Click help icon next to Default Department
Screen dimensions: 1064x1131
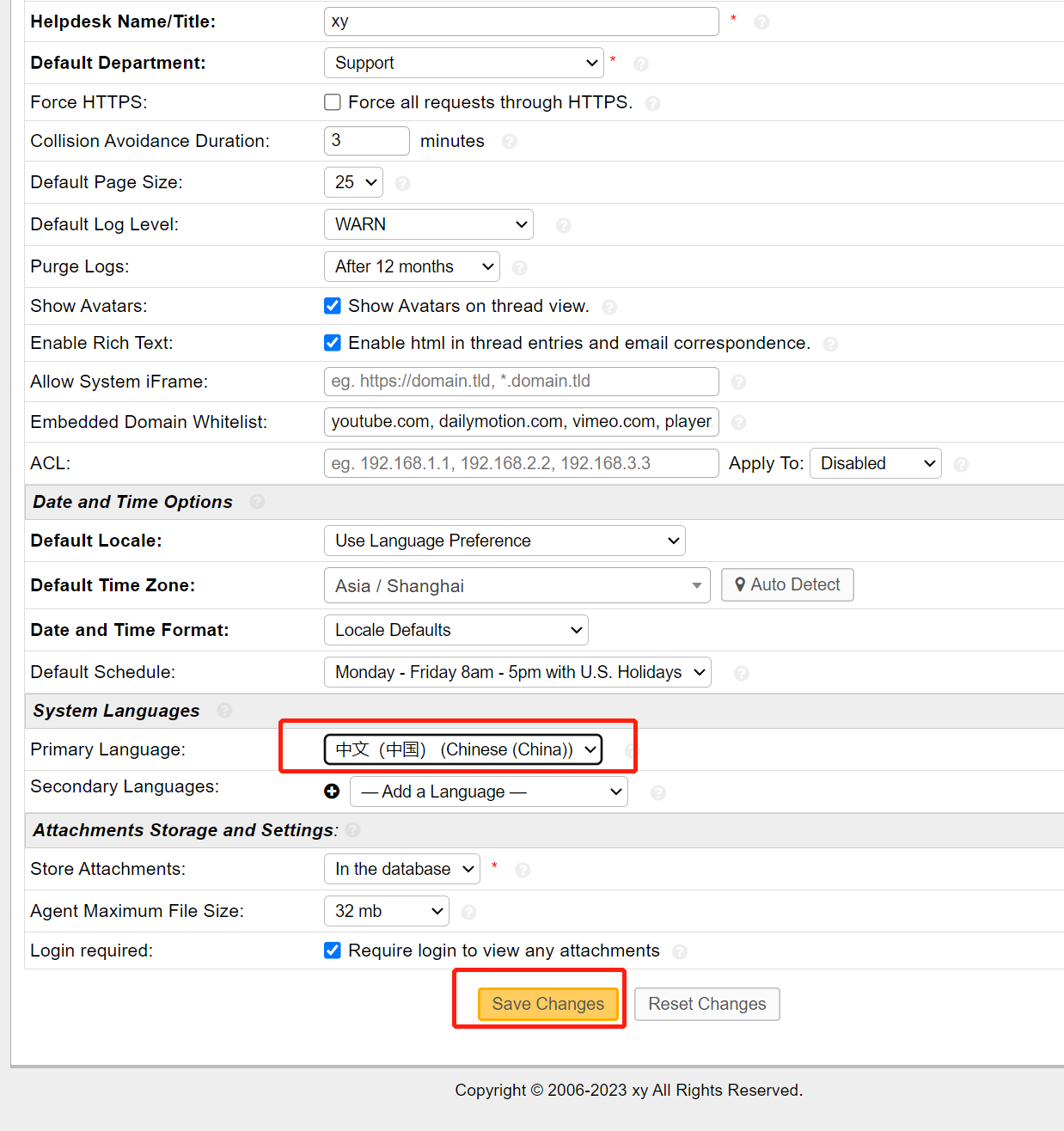(x=641, y=64)
